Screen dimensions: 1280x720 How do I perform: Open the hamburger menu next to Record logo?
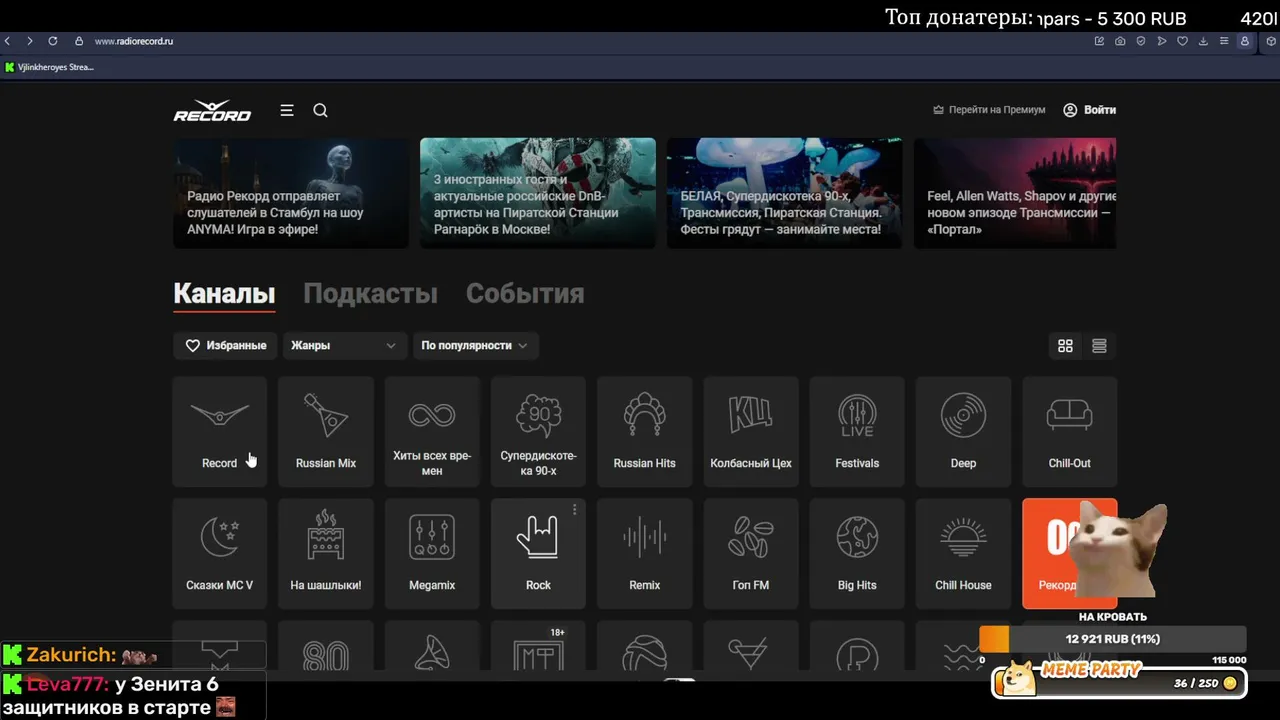[287, 110]
